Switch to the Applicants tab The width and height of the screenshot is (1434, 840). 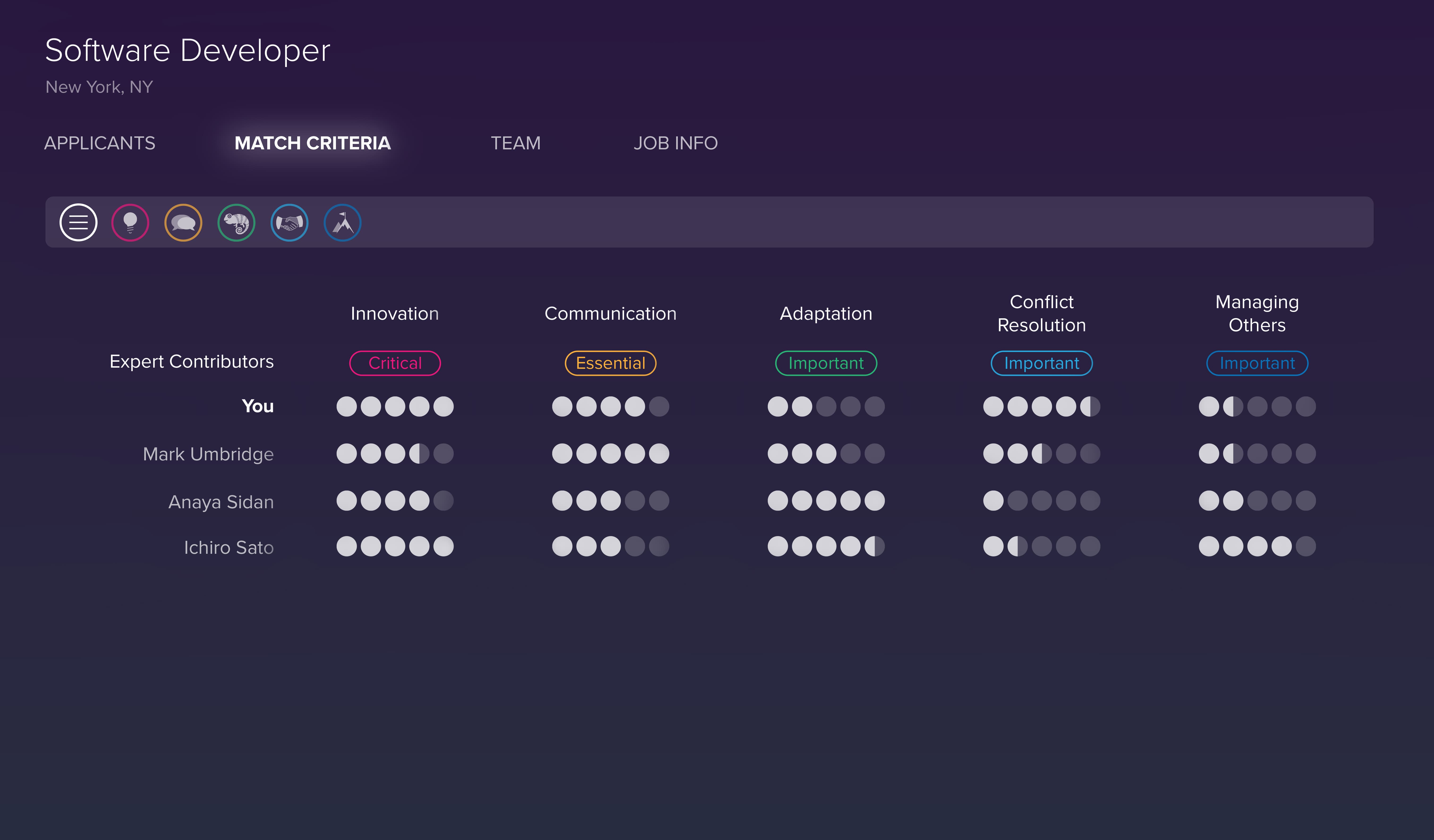100,143
